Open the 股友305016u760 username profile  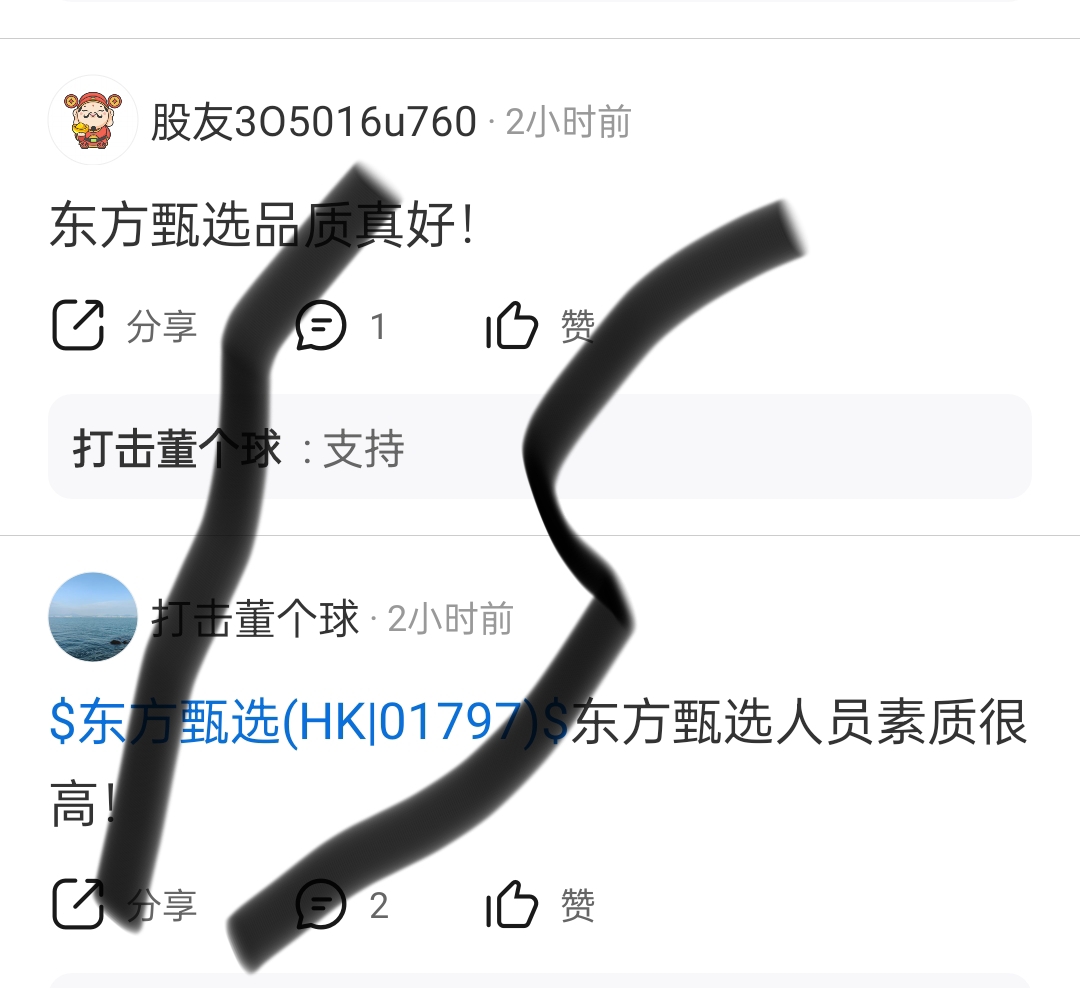(x=313, y=122)
